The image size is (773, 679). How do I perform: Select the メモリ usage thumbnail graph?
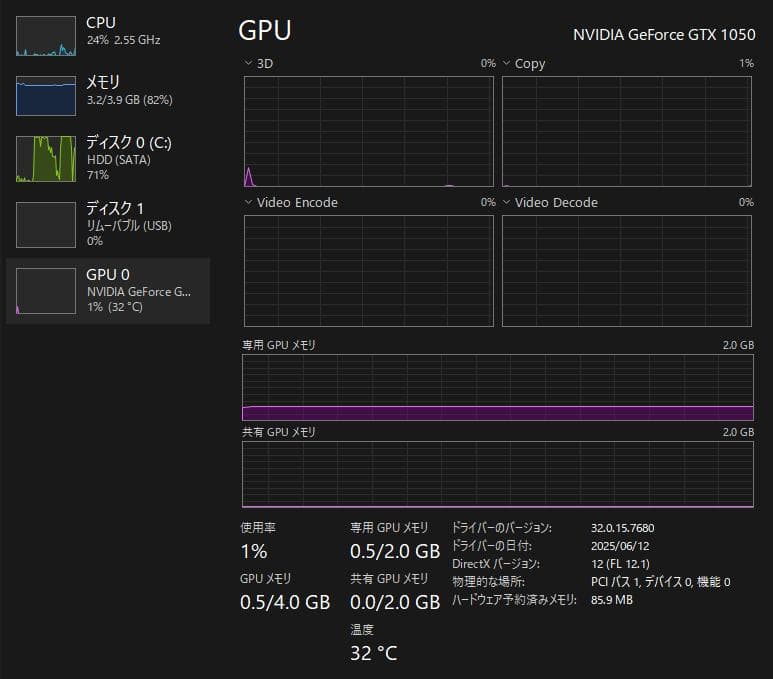tap(46, 96)
